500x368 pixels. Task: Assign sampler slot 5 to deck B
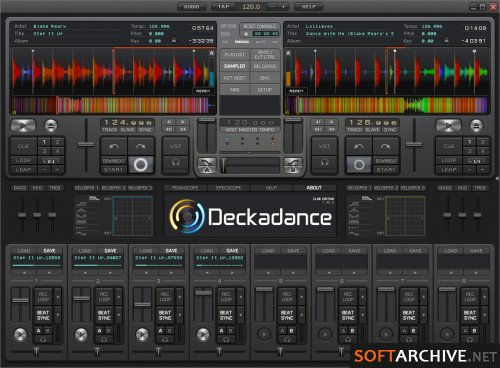point(292,331)
